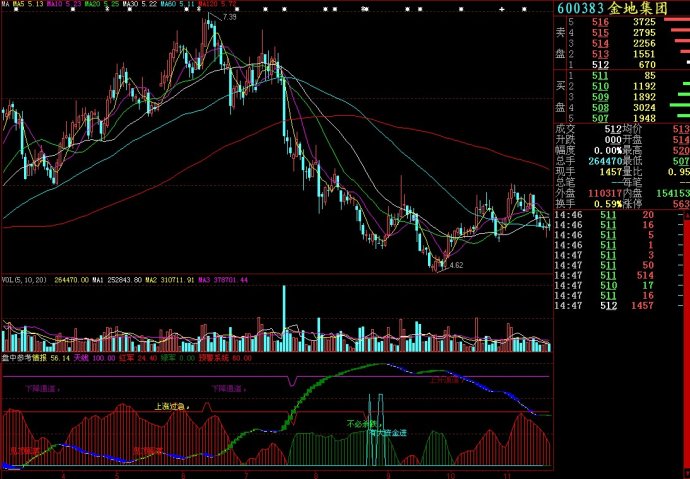690x479 pixels.
Task: Click buy level 3 price 509
Action: point(600,97)
